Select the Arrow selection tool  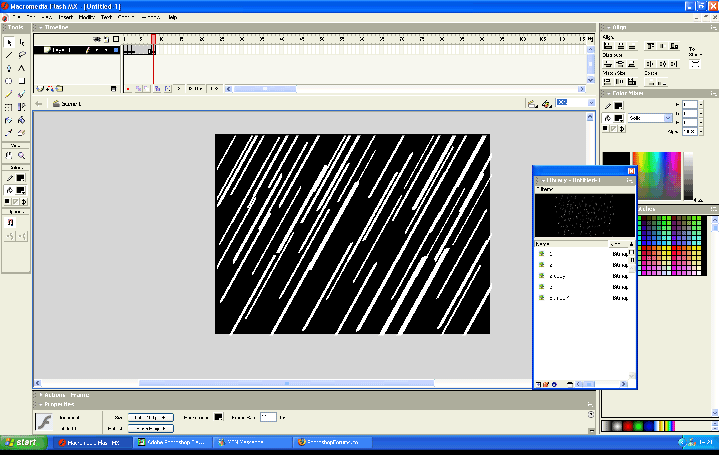(9, 42)
